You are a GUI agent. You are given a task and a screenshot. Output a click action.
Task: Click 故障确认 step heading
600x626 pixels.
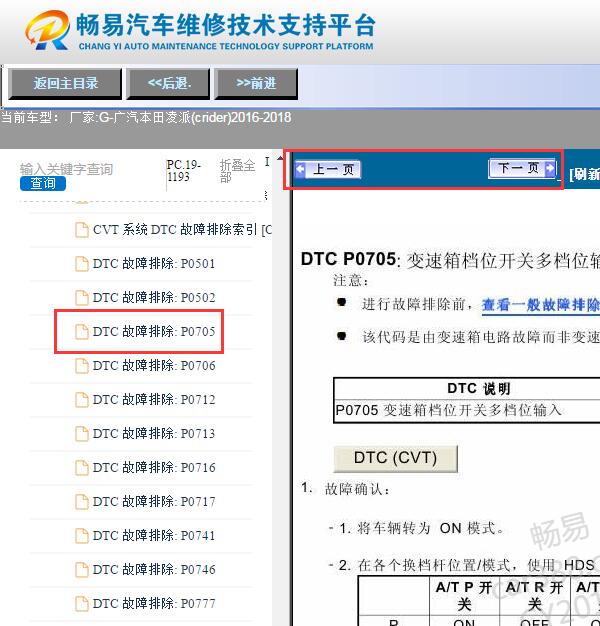357,489
